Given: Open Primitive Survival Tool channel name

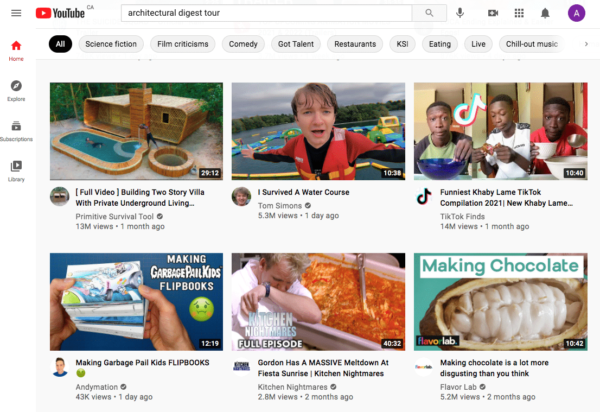Looking at the screenshot, I should coord(114,217).
